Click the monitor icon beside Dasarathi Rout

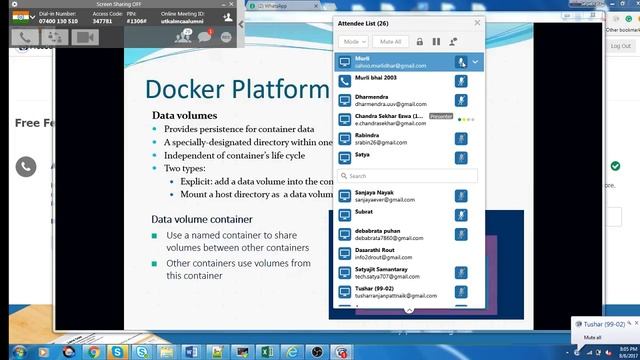(344, 253)
